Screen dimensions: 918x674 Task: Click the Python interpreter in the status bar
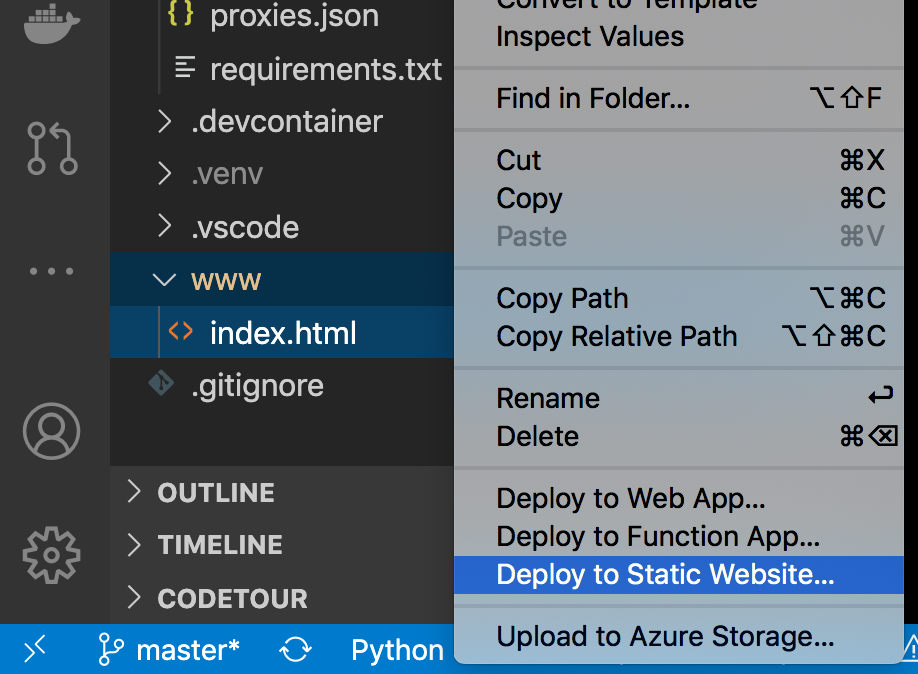point(397,649)
